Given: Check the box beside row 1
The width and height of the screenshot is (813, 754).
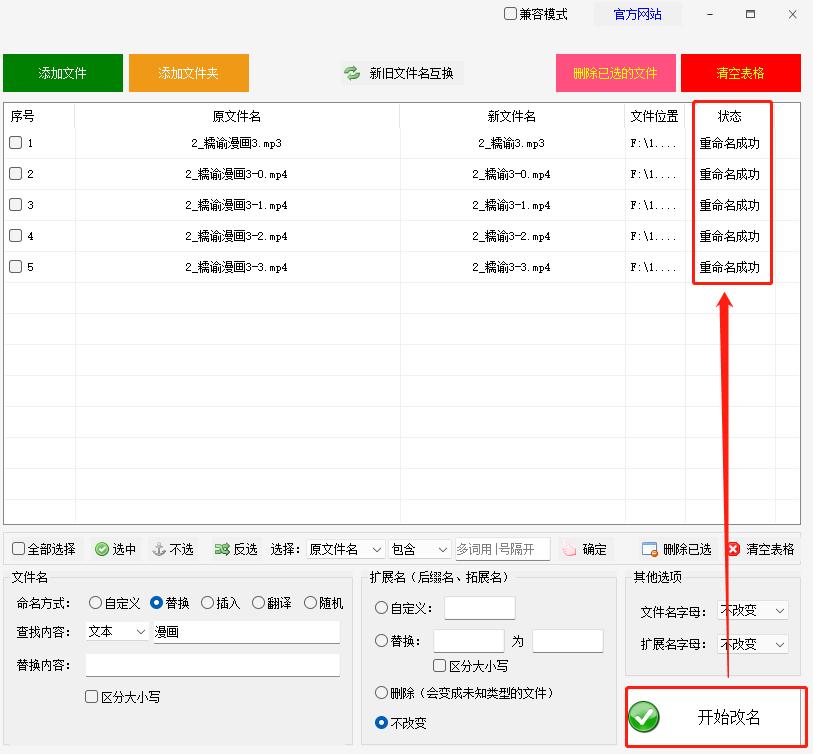Looking at the screenshot, I should (15, 142).
